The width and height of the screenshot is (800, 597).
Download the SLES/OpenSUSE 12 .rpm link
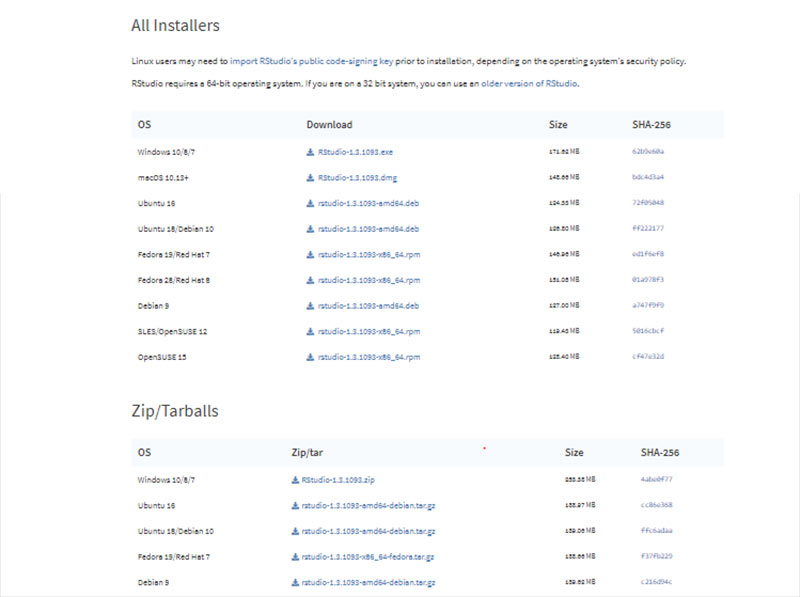[x=369, y=331]
